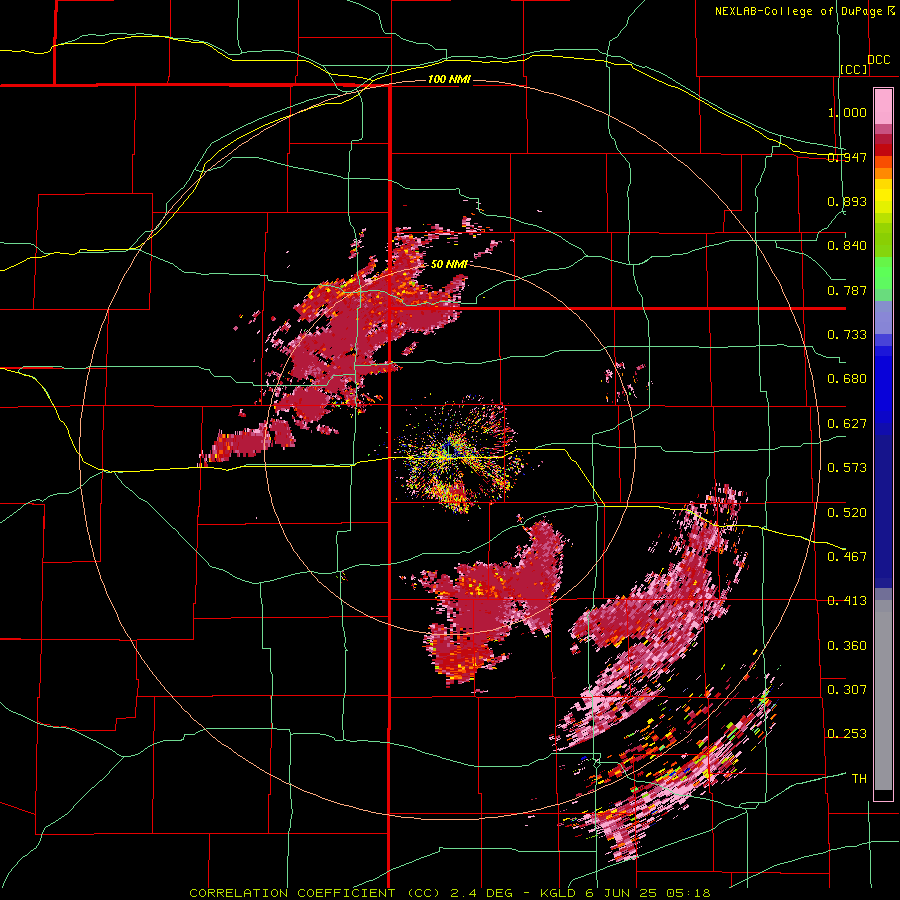
Task: Click the 0.787 color scale value
Action: 847,290
